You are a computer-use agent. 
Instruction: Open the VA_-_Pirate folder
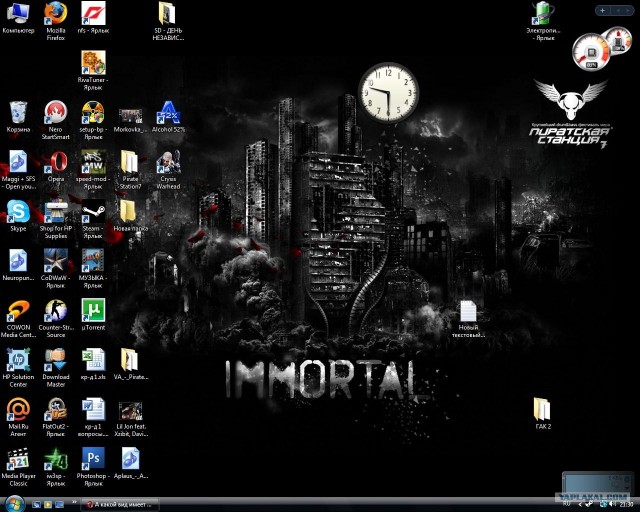coord(130,365)
